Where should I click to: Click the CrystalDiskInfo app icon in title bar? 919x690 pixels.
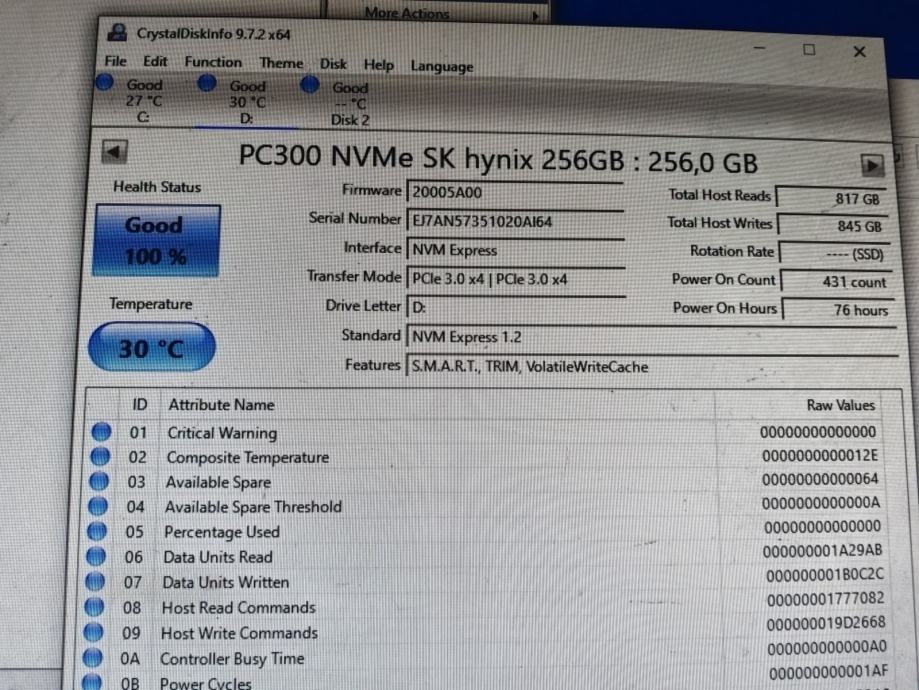click(117, 32)
